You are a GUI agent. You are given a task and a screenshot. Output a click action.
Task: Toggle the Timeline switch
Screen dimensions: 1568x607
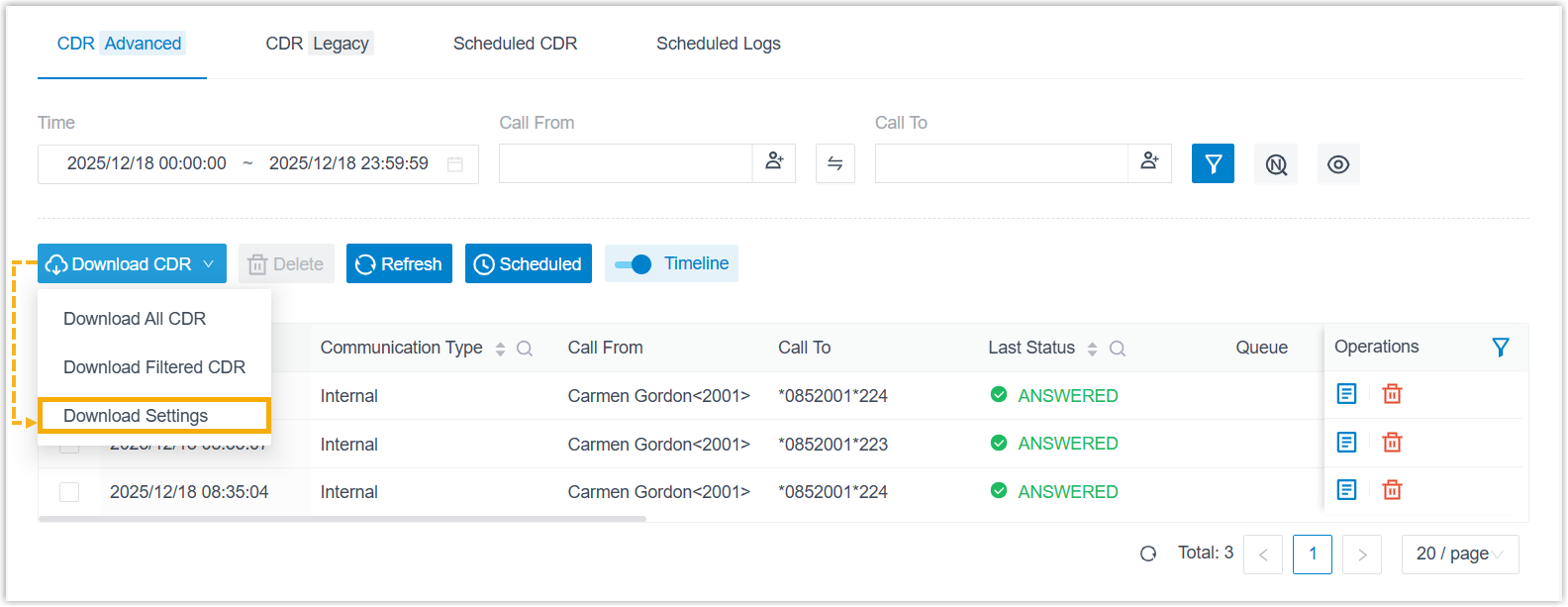coord(634,264)
